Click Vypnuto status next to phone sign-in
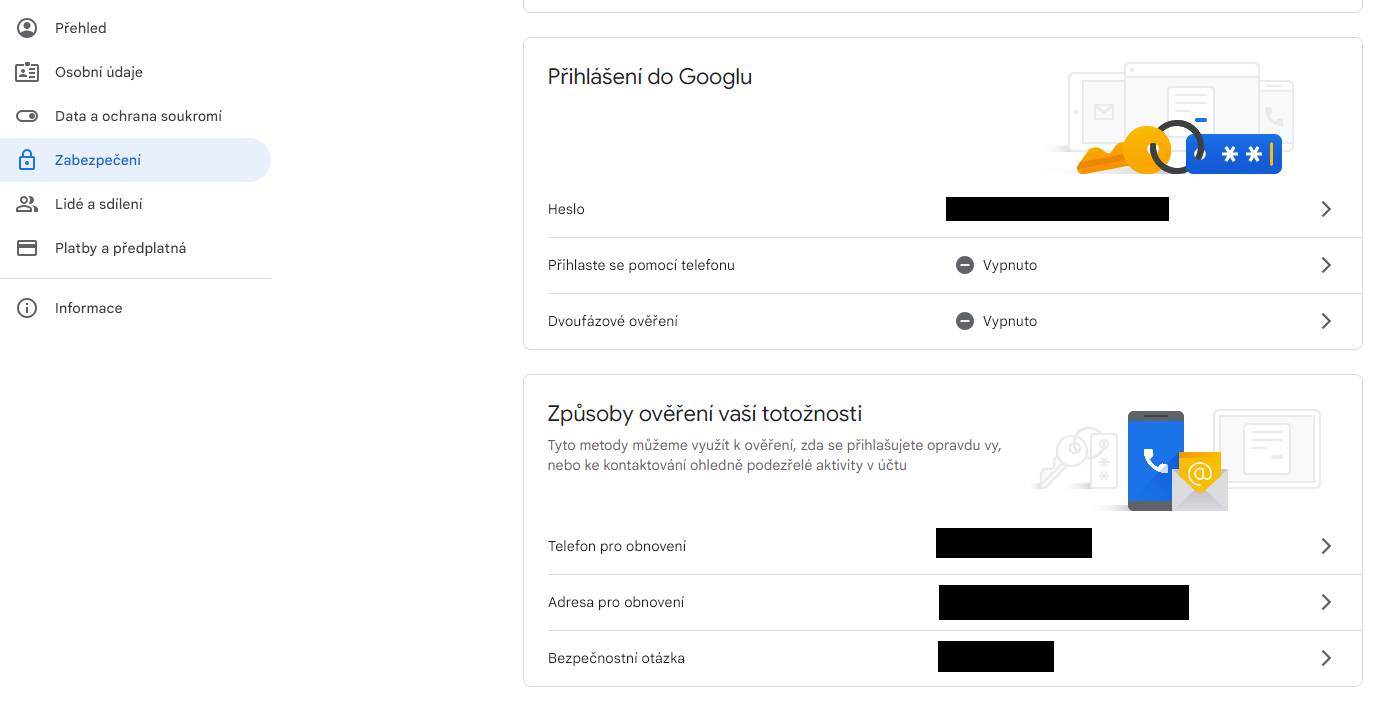1384x701 pixels. click(x=996, y=265)
